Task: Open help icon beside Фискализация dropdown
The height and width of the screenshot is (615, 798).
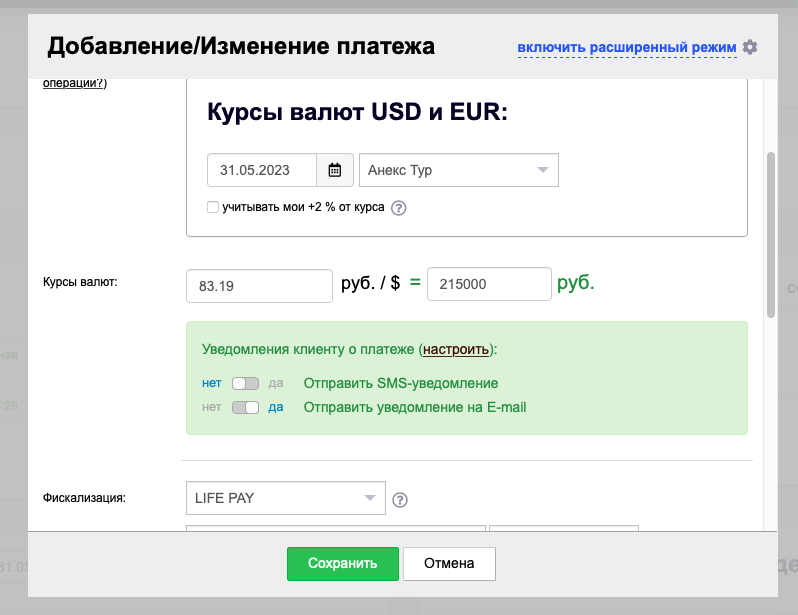Action: (x=400, y=500)
